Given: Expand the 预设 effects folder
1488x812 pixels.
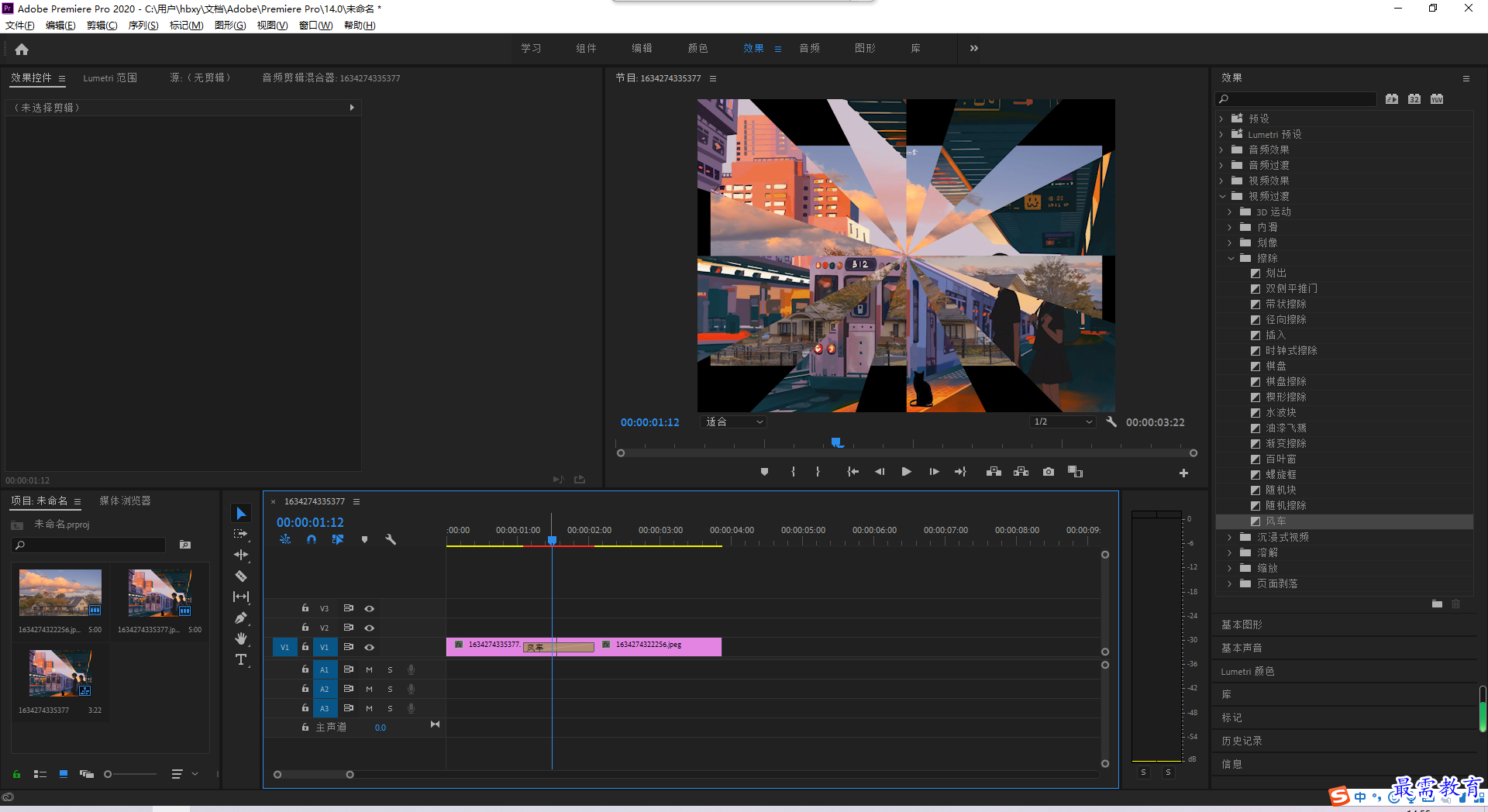Looking at the screenshot, I should pyautogui.click(x=1221, y=119).
